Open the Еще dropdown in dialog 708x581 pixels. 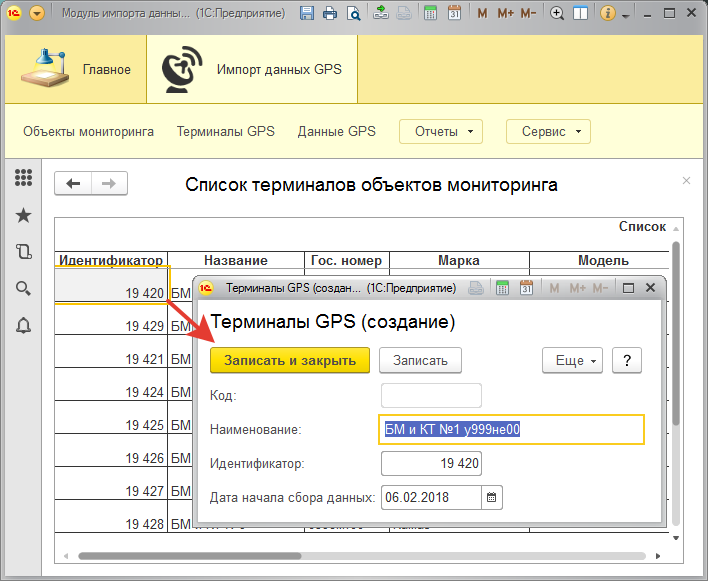(573, 360)
